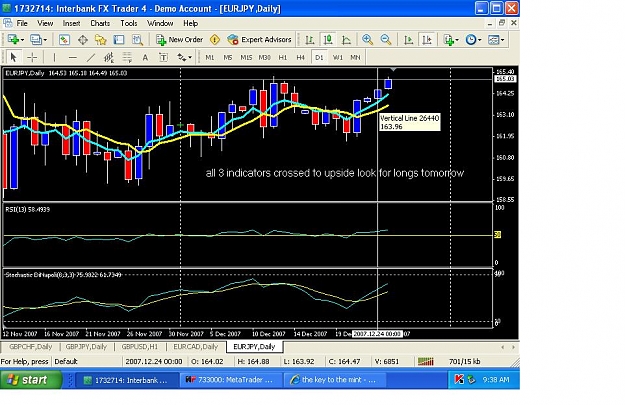This screenshot has width=625, height=405.
Task: Open the Profiles toolbar icon
Action: click(x=35, y=39)
